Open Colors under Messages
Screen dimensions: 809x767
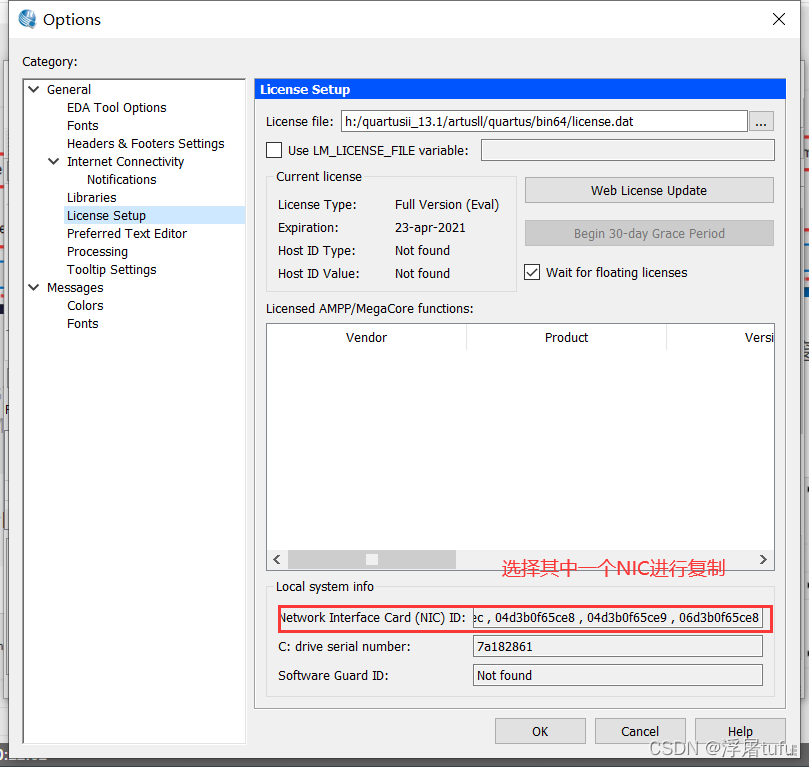point(85,305)
